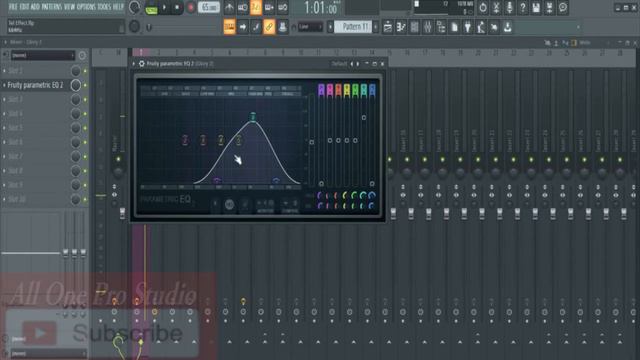Screen dimensions: 640x360
Task: Open the Default preset selector in EQ window
Action: pyautogui.click(x=338, y=64)
